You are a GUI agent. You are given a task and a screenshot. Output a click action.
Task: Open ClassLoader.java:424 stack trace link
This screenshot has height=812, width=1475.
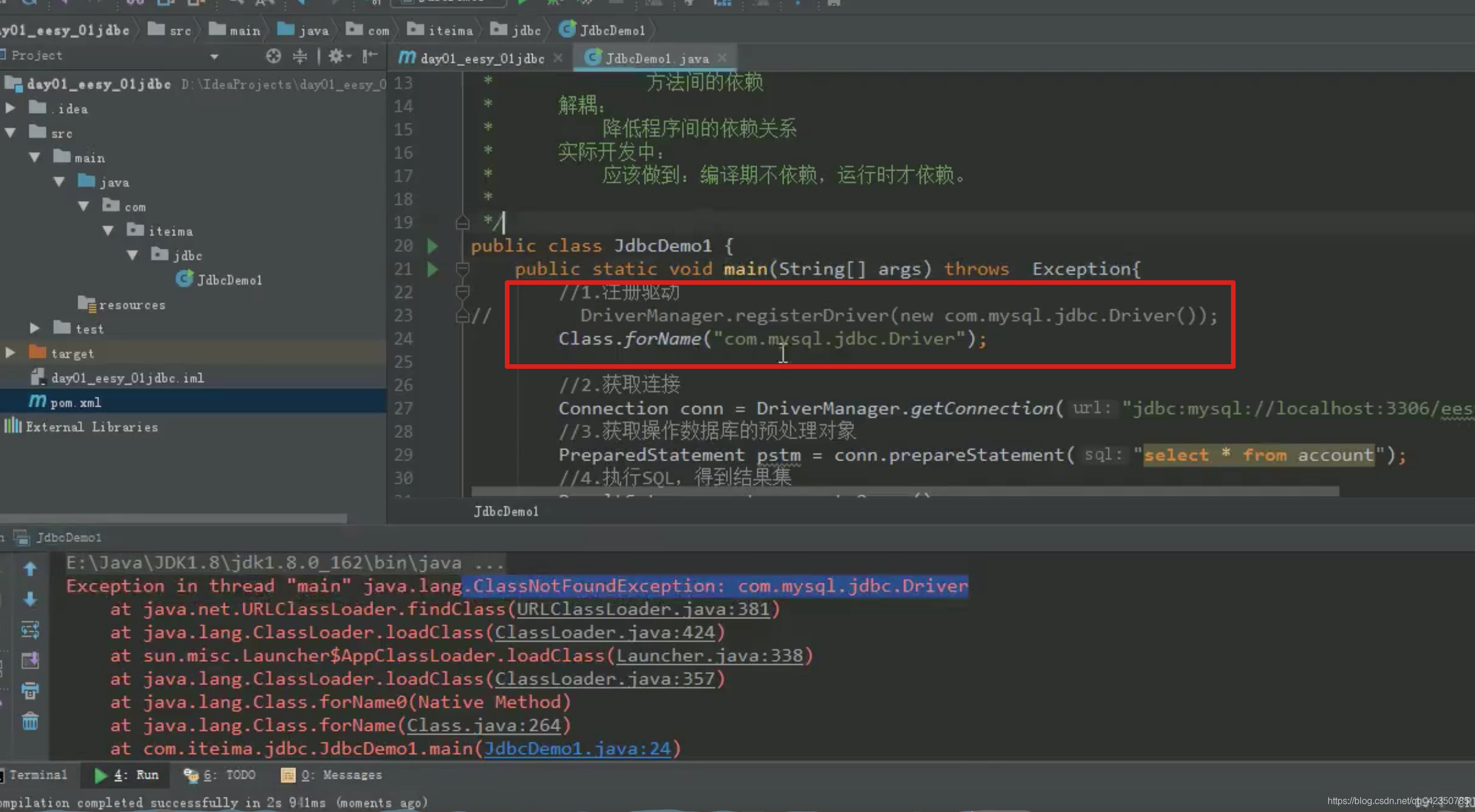point(604,632)
